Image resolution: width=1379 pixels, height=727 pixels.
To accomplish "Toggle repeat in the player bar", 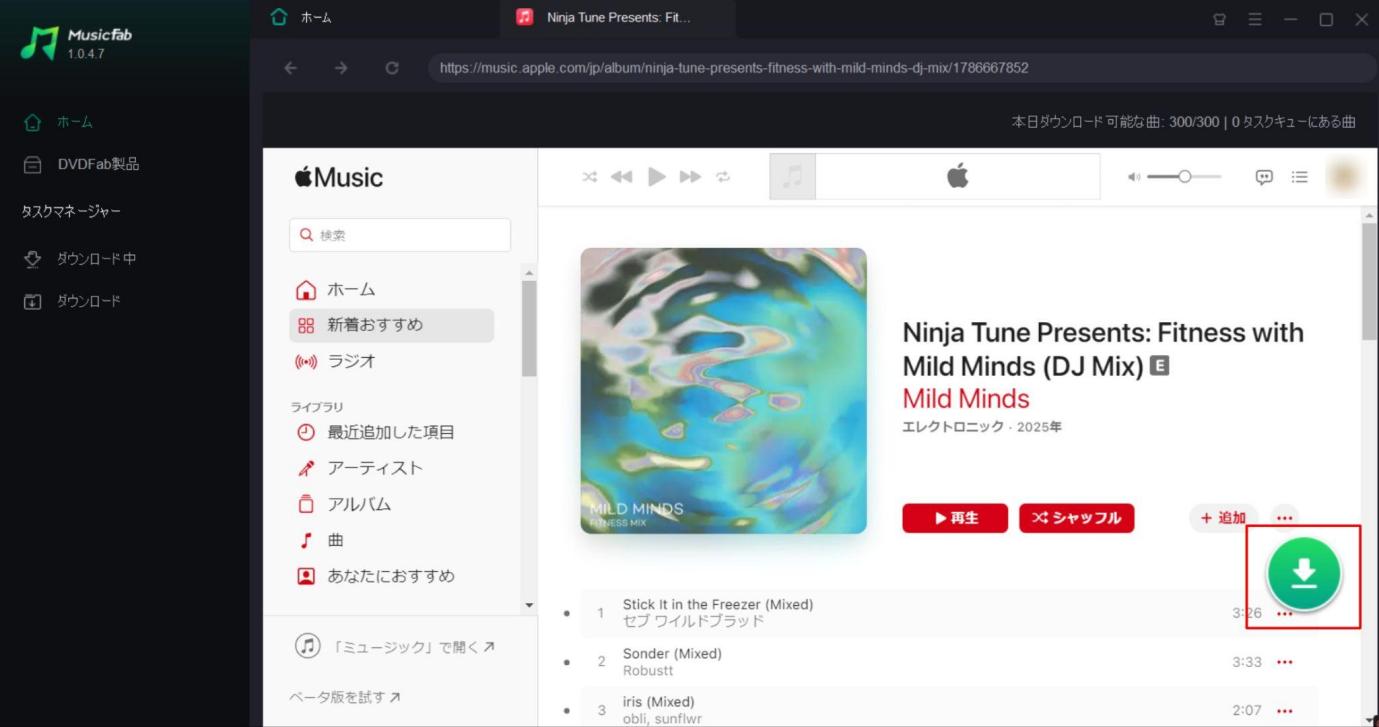I will pyautogui.click(x=723, y=177).
